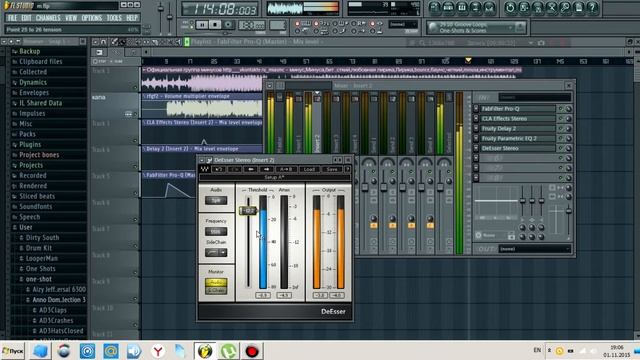Open the TOOLS menu
The image size is (640, 360).
[x=114, y=18]
